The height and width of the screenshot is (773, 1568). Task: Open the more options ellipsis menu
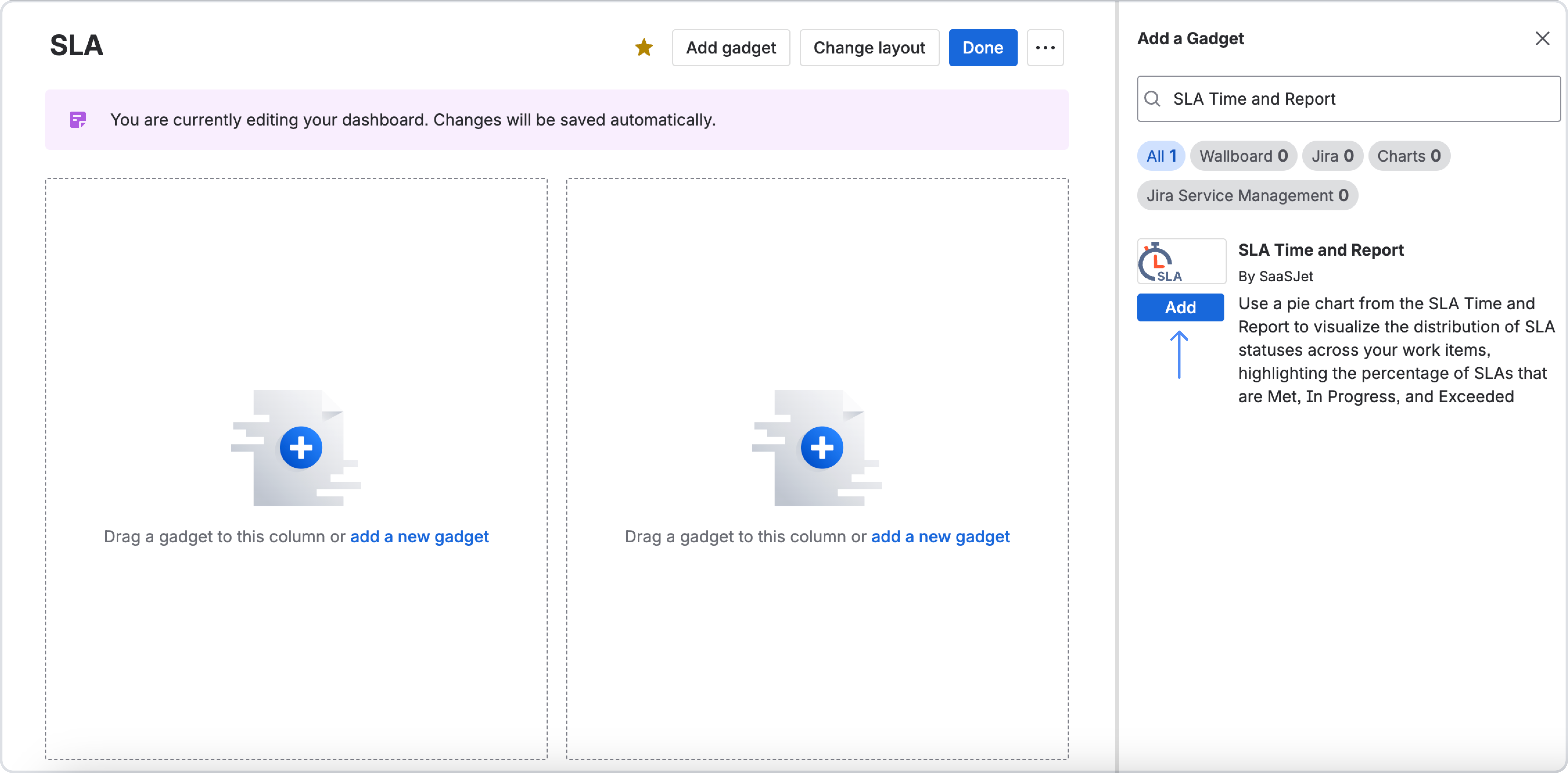pyautogui.click(x=1045, y=48)
